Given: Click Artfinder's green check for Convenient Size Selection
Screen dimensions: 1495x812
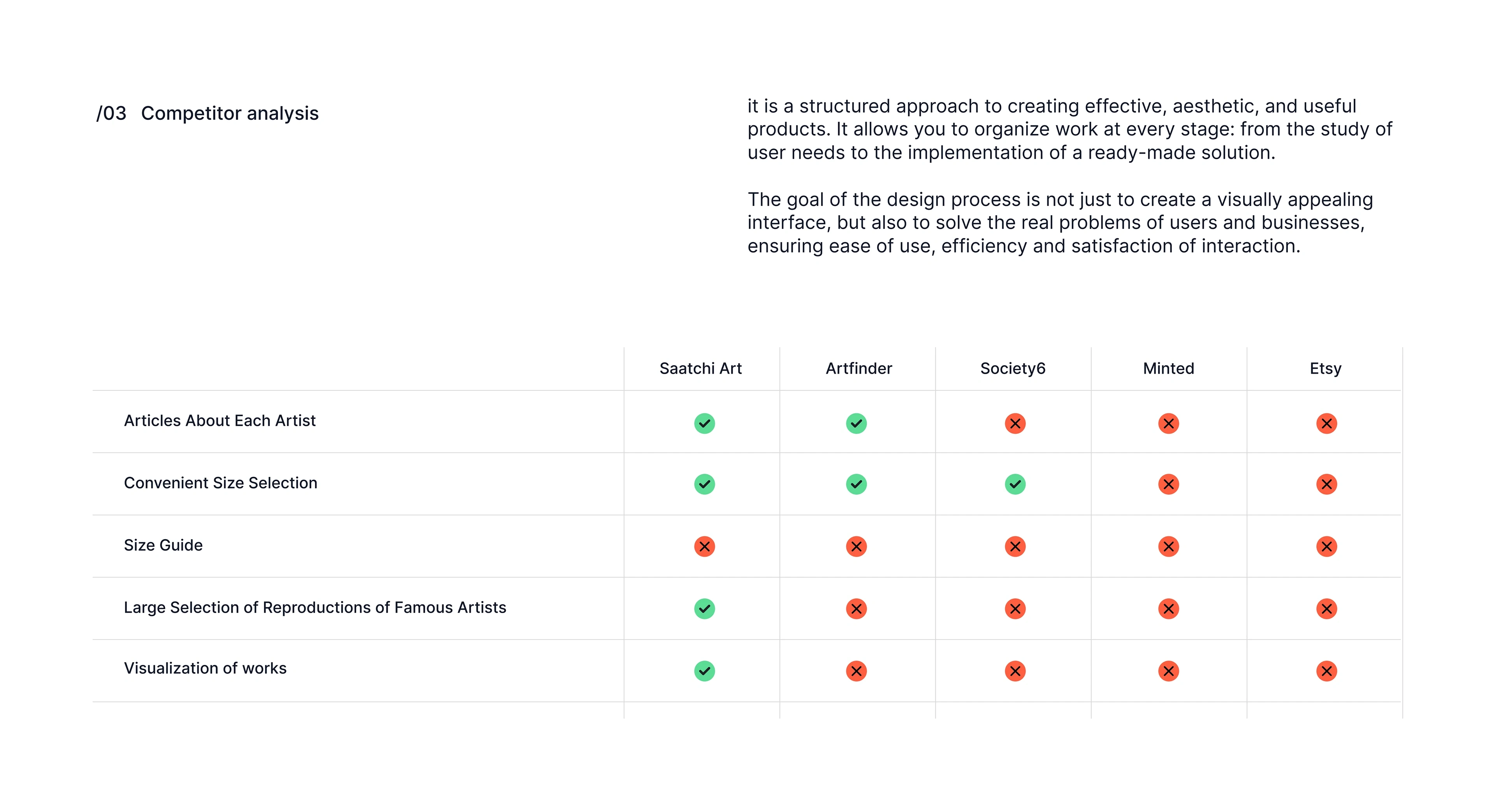Looking at the screenshot, I should pyautogui.click(x=856, y=484).
